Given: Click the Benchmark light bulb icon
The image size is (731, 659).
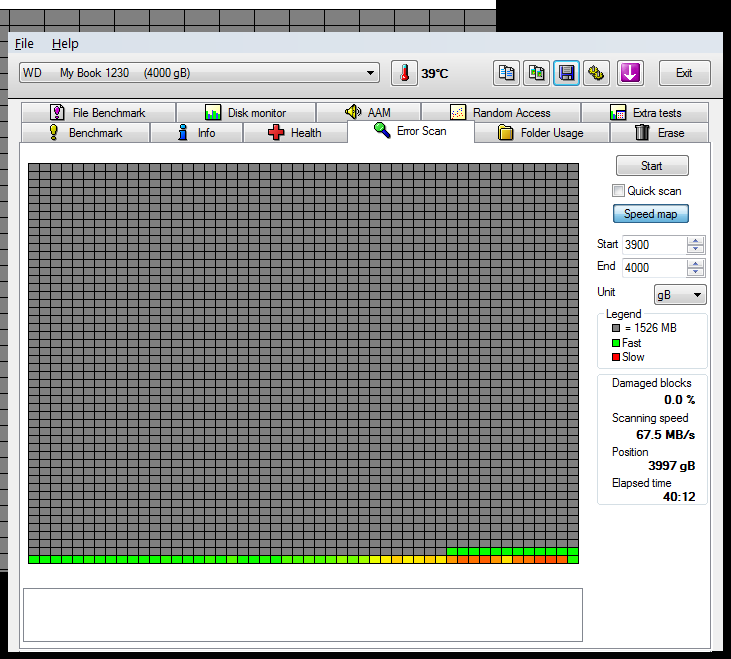Looking at the screenshot, I should coord(54,132).
